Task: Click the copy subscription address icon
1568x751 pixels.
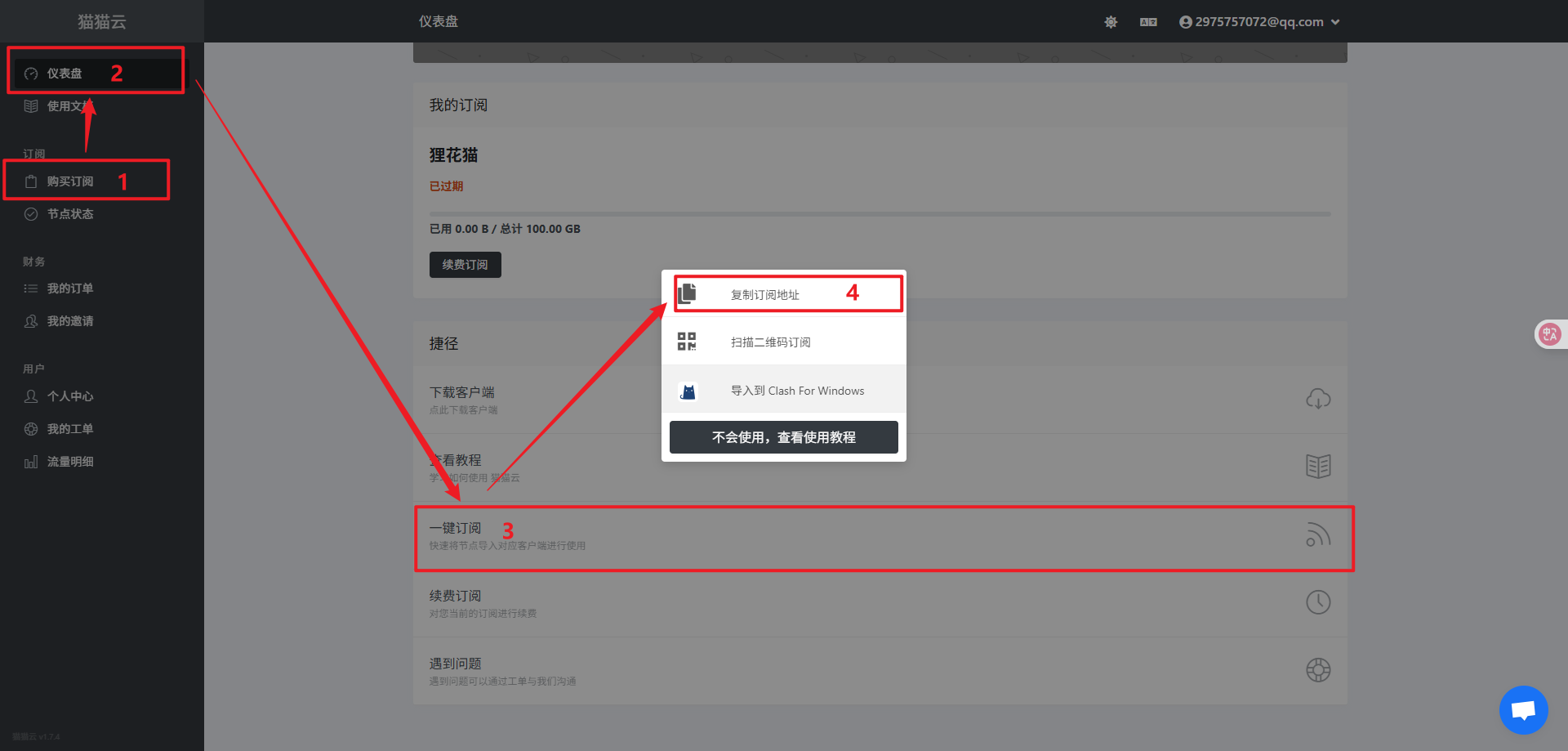Action: pos(687,293)
